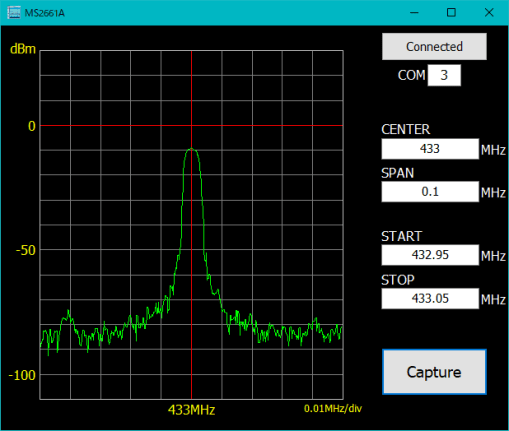
Task: Click the MS2661A app icon in title bar
Action: [x=14, y=13]
